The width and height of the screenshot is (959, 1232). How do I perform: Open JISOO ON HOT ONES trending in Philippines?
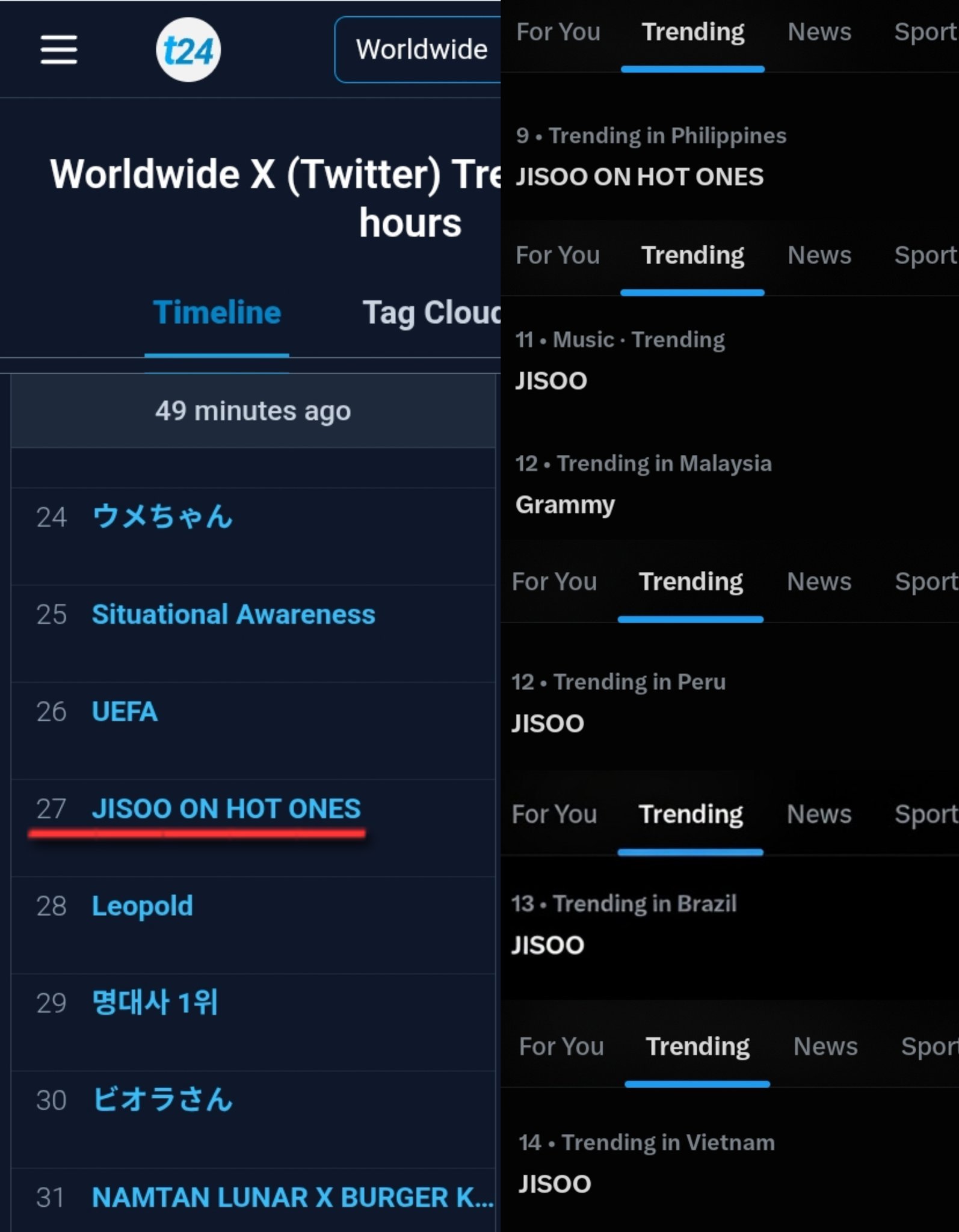tap(640, 176)
